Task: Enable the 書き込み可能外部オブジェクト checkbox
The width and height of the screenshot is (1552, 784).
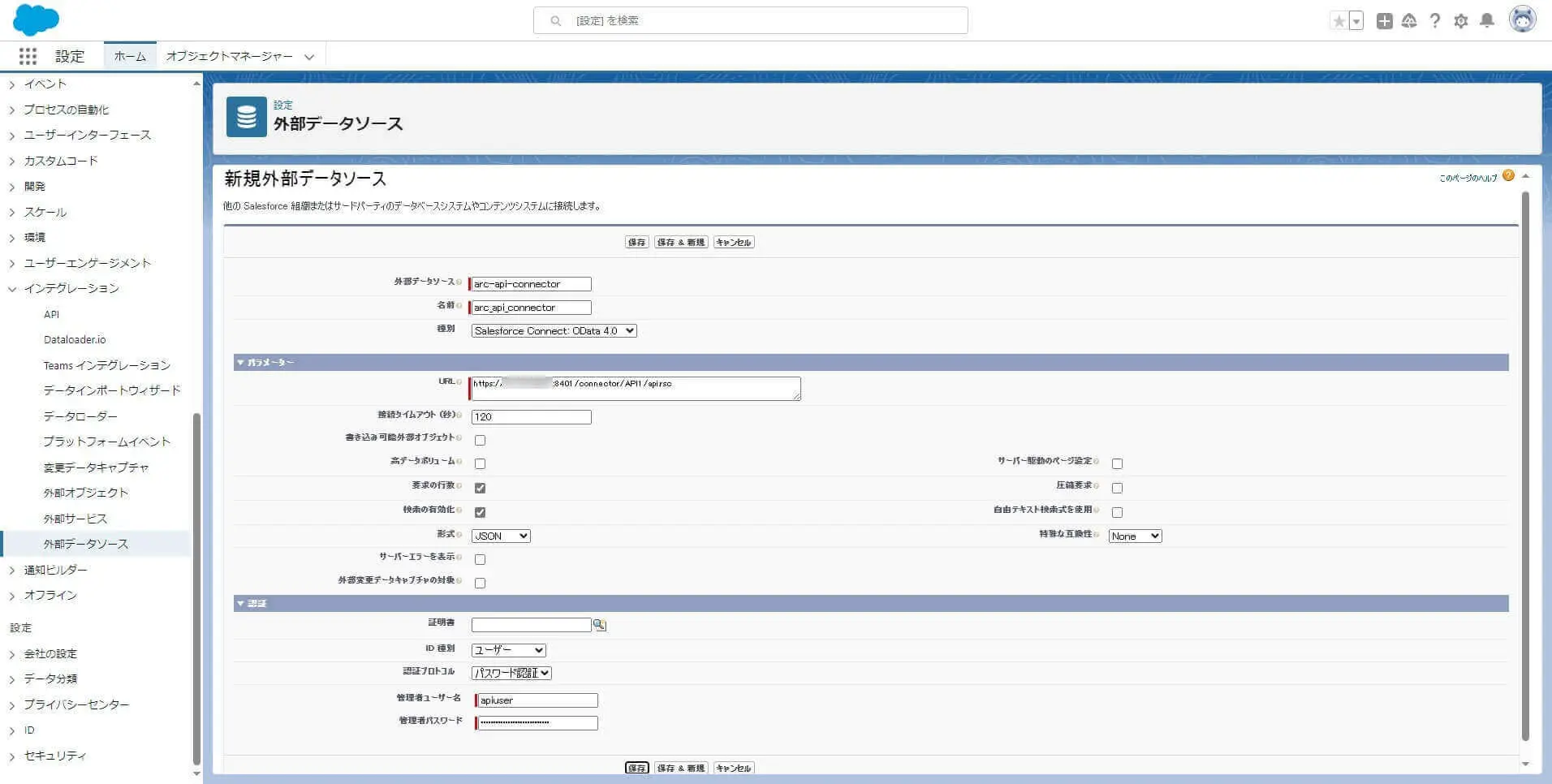Action: 480,440
